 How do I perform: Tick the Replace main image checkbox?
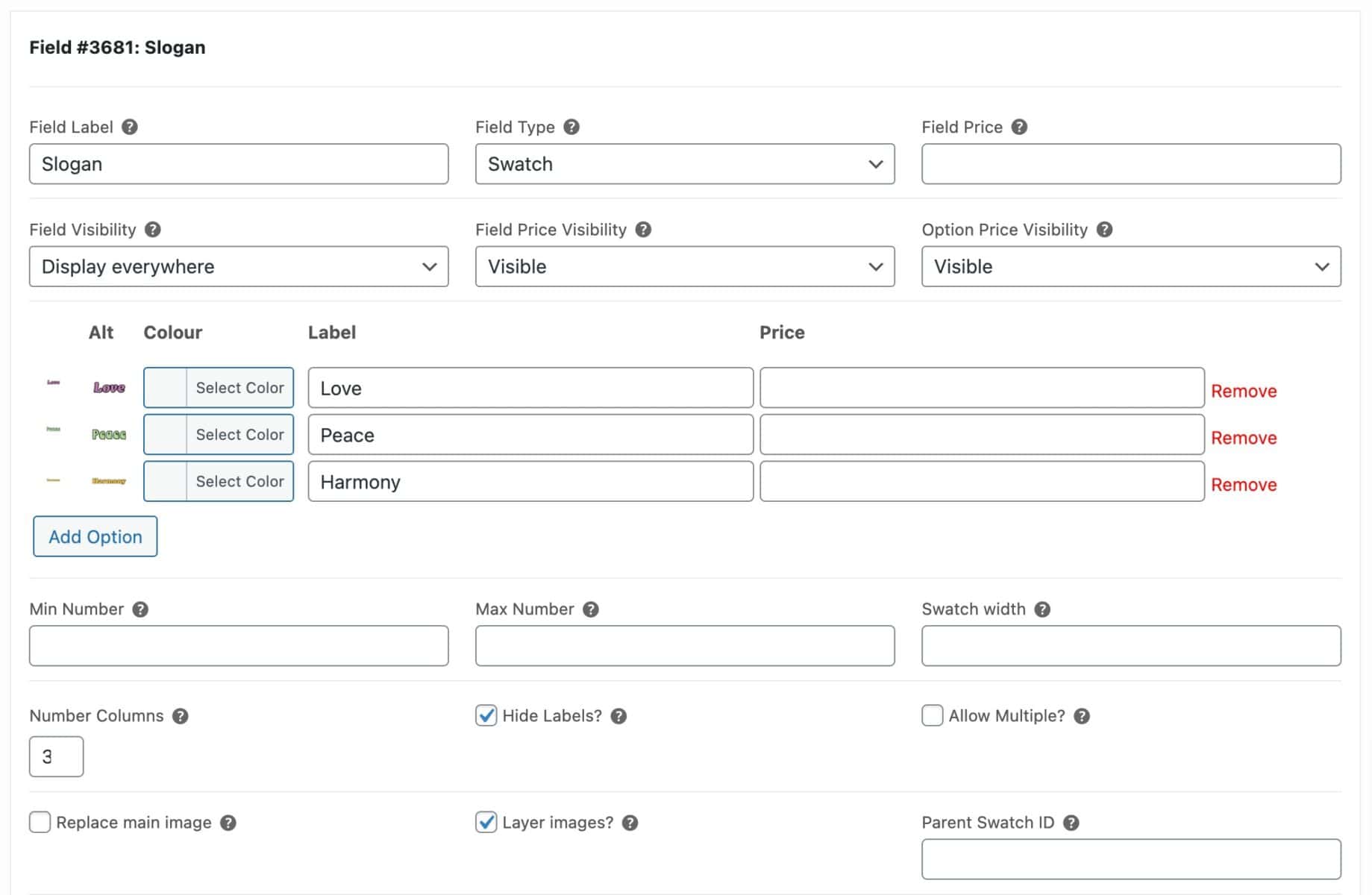pyautogui.click(x=40, y=822)
